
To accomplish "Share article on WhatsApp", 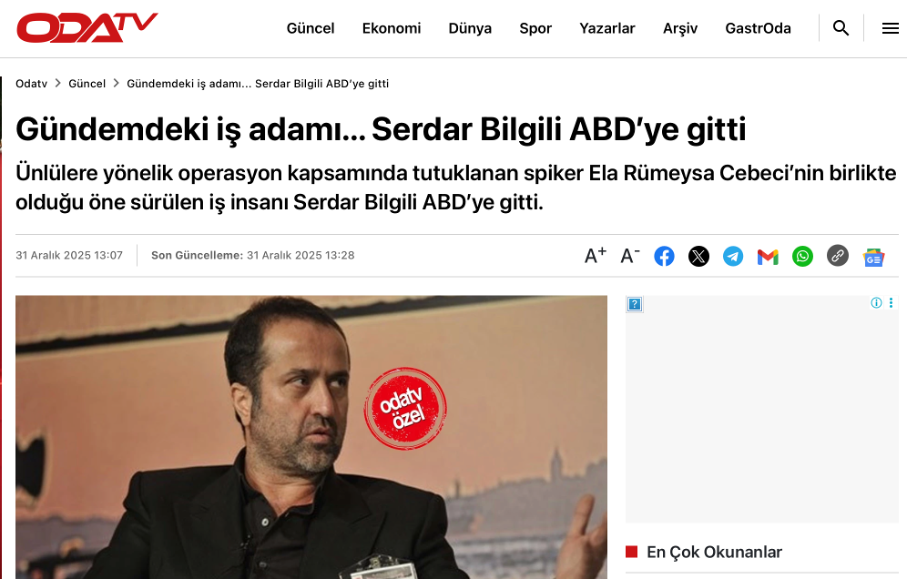I will [803, 256].
